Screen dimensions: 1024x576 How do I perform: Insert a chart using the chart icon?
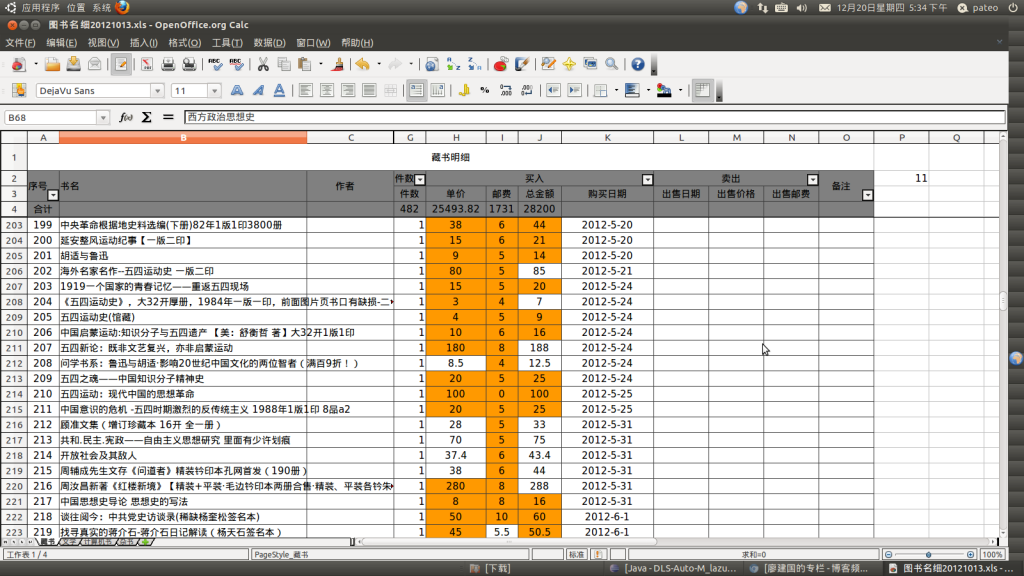[501, 64]
